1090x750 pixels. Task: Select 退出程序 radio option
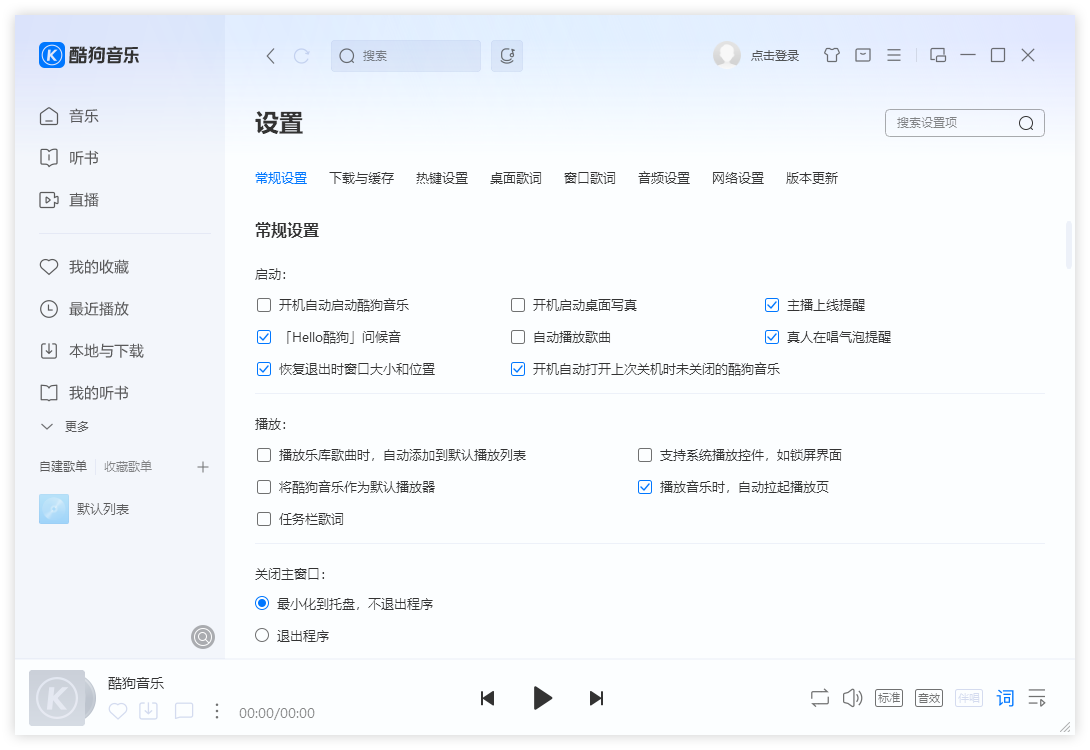(x=262, y=635)
